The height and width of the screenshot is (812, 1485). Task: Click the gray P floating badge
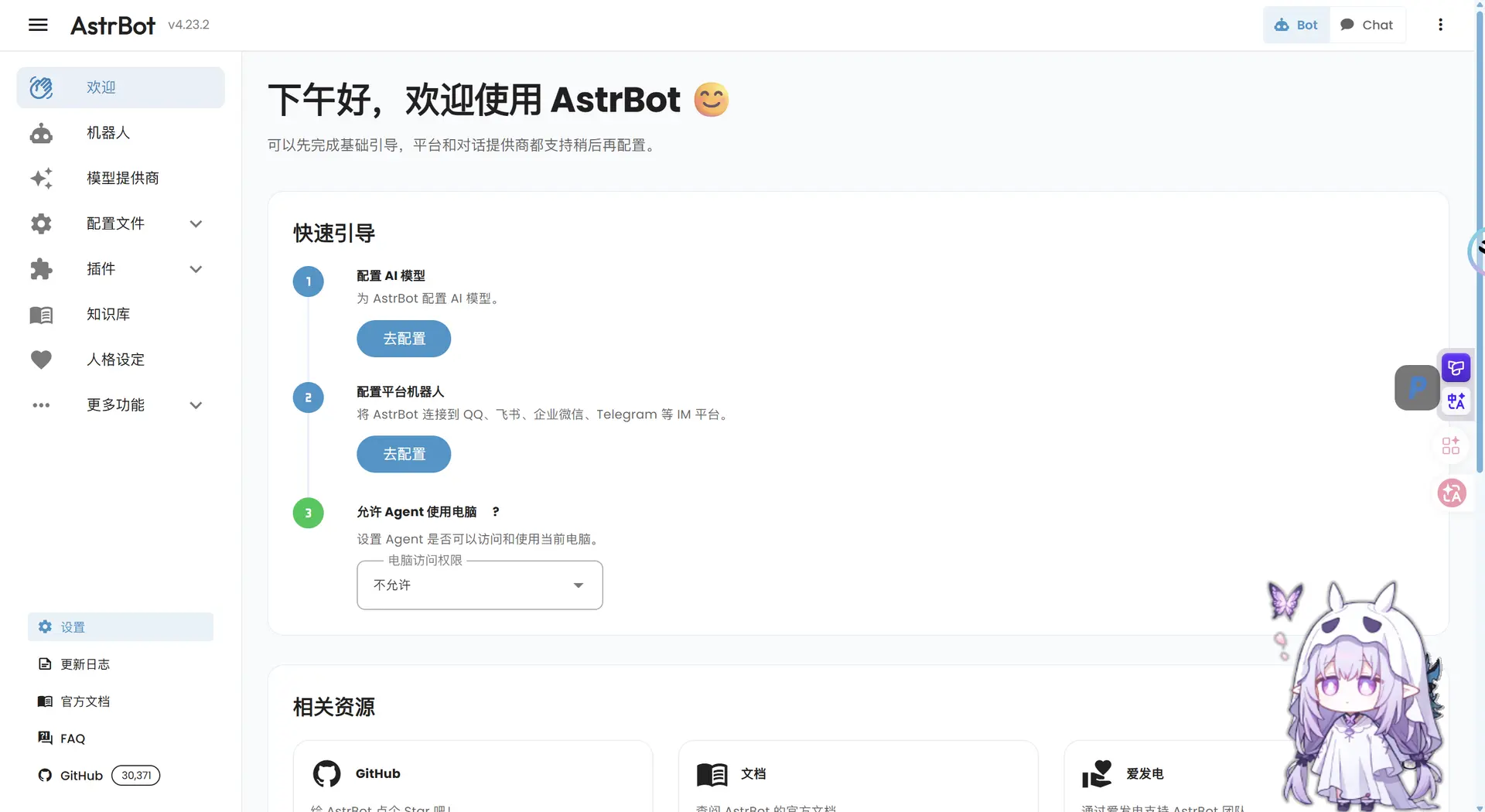(1417, 387)
